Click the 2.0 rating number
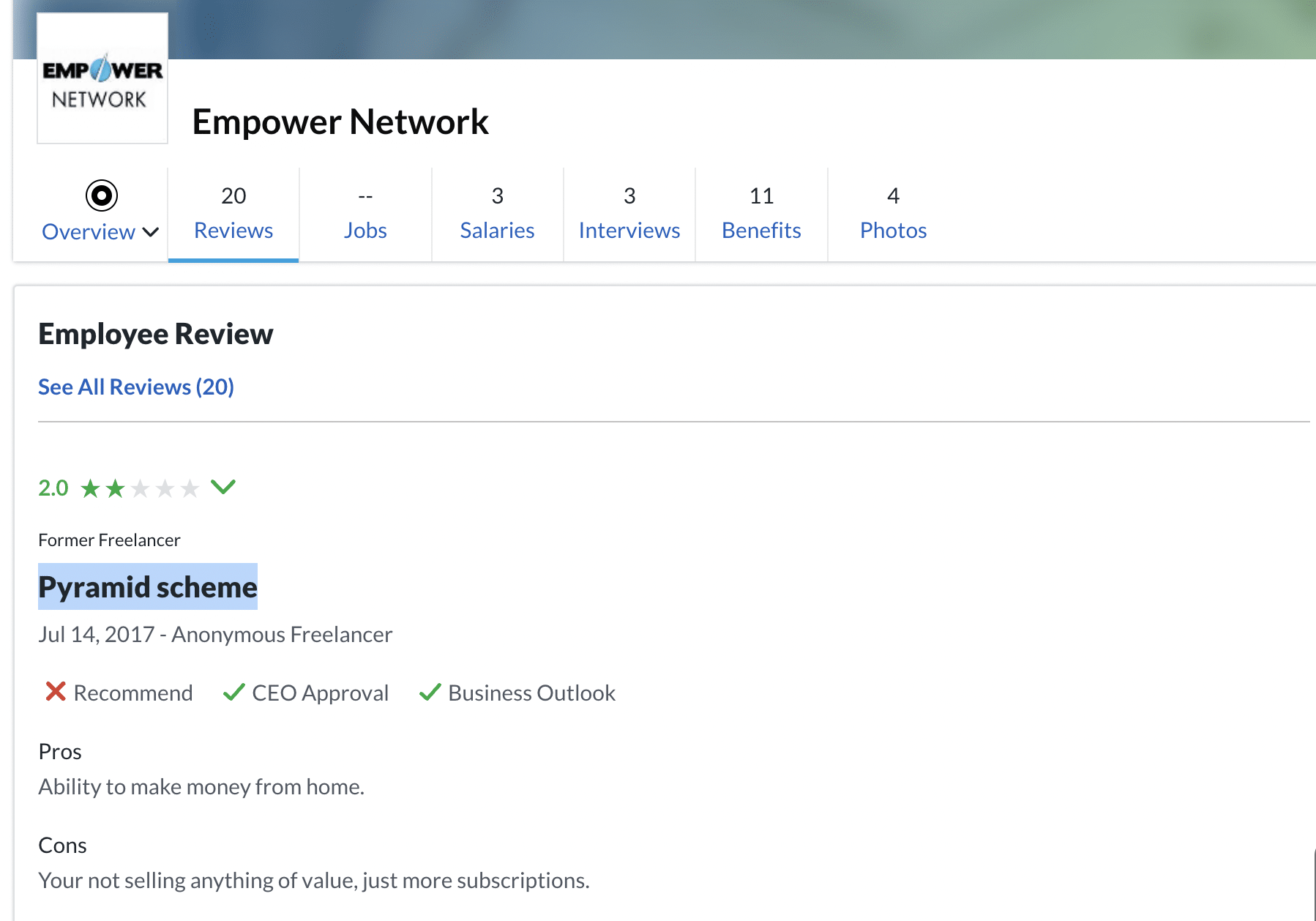 coord(53,488)
